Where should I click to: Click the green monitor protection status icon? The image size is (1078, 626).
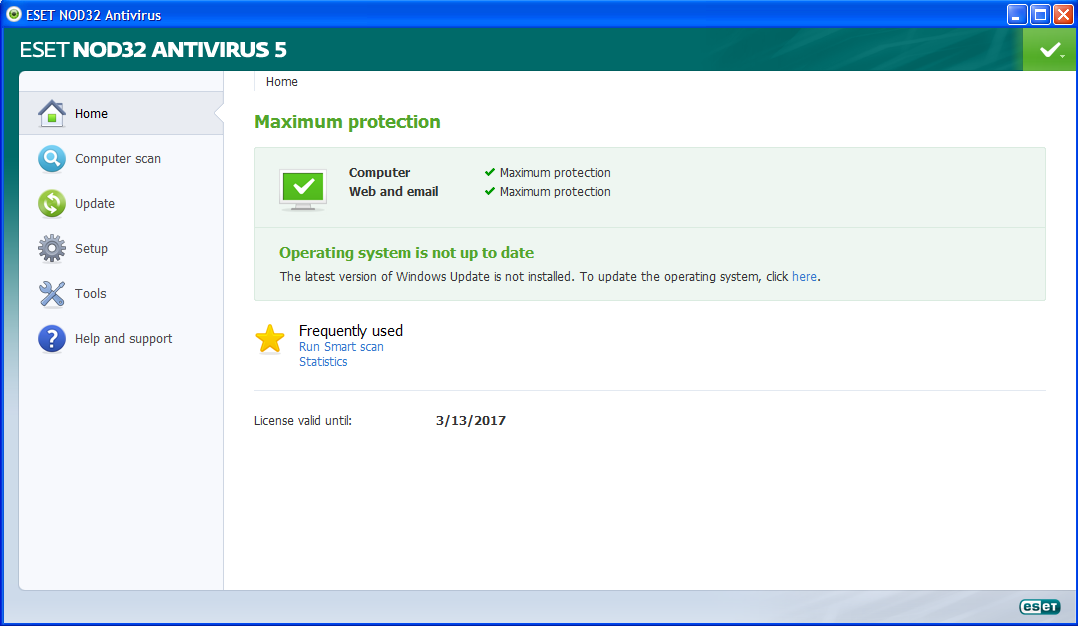[302, 189]
